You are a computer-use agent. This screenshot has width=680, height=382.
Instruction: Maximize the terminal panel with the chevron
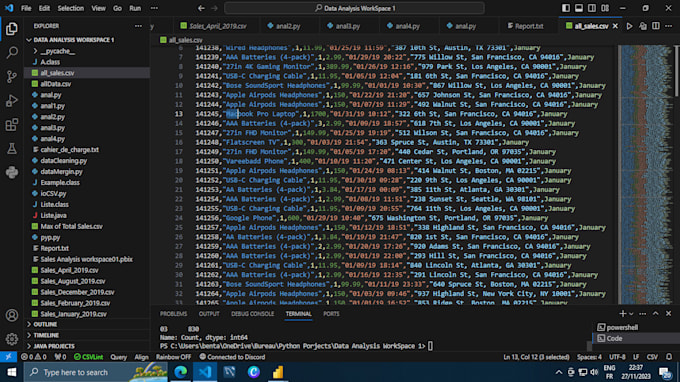[x=656, y=313]
